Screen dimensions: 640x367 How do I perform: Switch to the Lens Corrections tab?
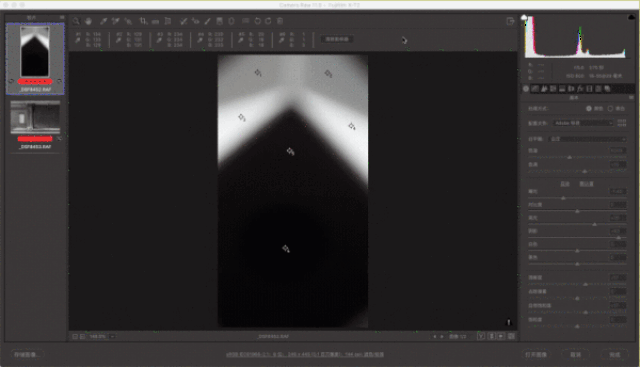point(571,89)
